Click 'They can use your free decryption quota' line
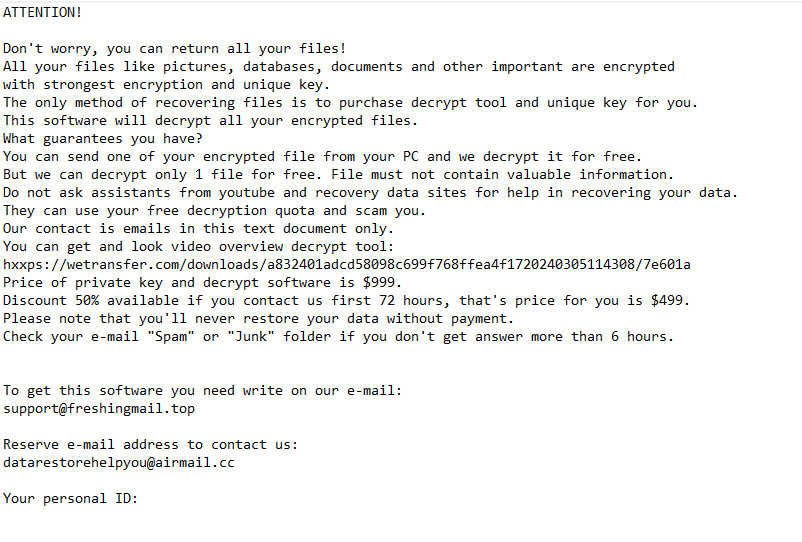 214,211
